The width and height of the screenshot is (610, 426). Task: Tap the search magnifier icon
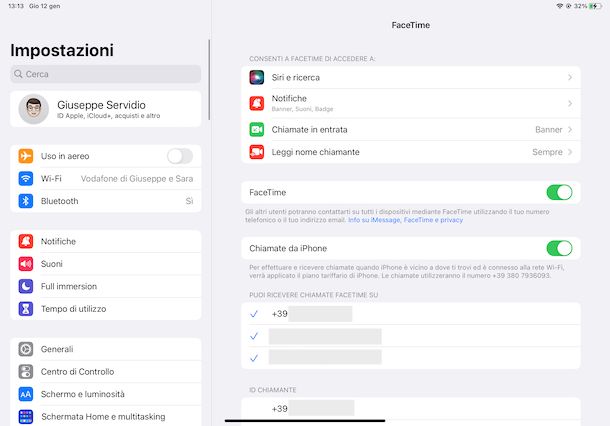pos(18,74)
